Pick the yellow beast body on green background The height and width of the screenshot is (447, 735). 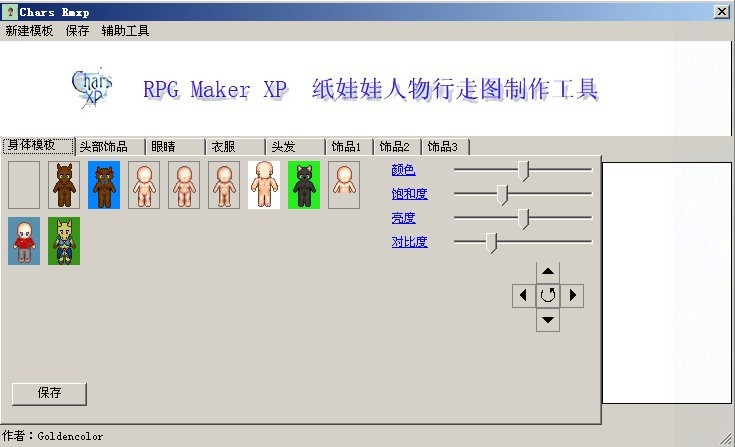(x=64, y=241)
